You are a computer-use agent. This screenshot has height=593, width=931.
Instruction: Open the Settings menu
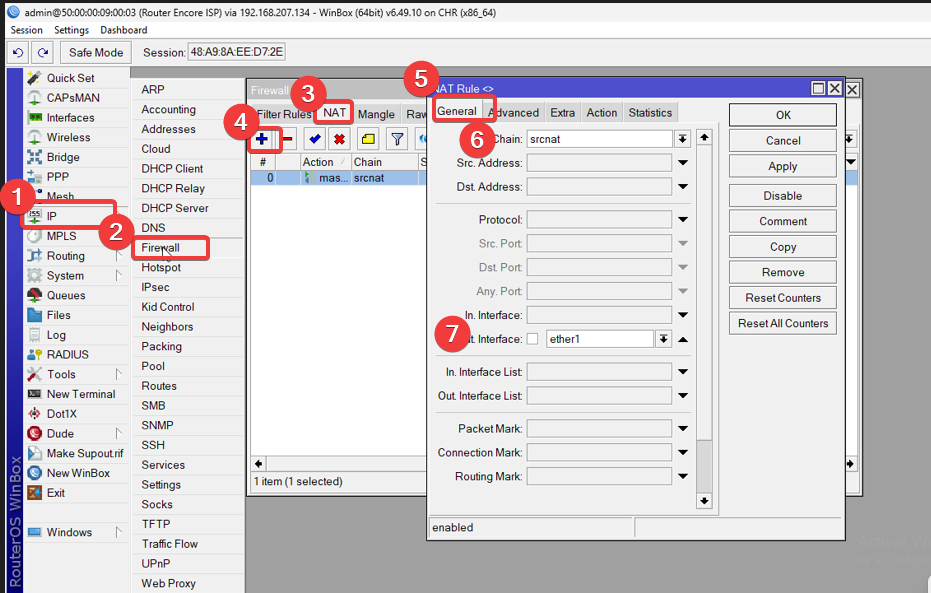coord(71,30)
